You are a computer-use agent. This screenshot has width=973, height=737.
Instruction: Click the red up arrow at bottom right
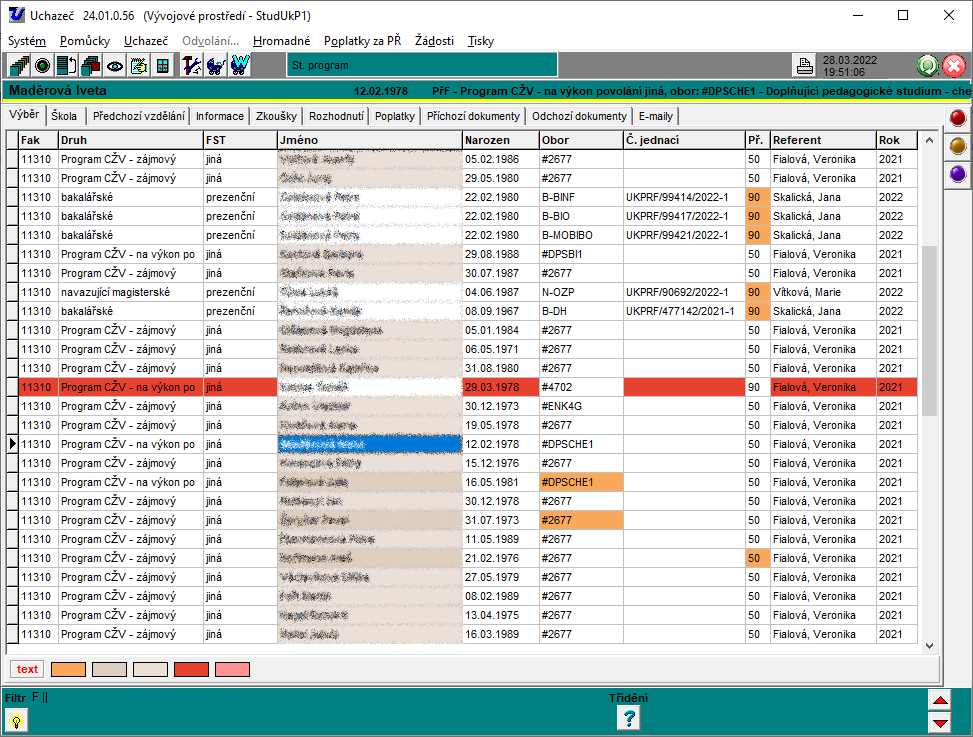point(939,700)
